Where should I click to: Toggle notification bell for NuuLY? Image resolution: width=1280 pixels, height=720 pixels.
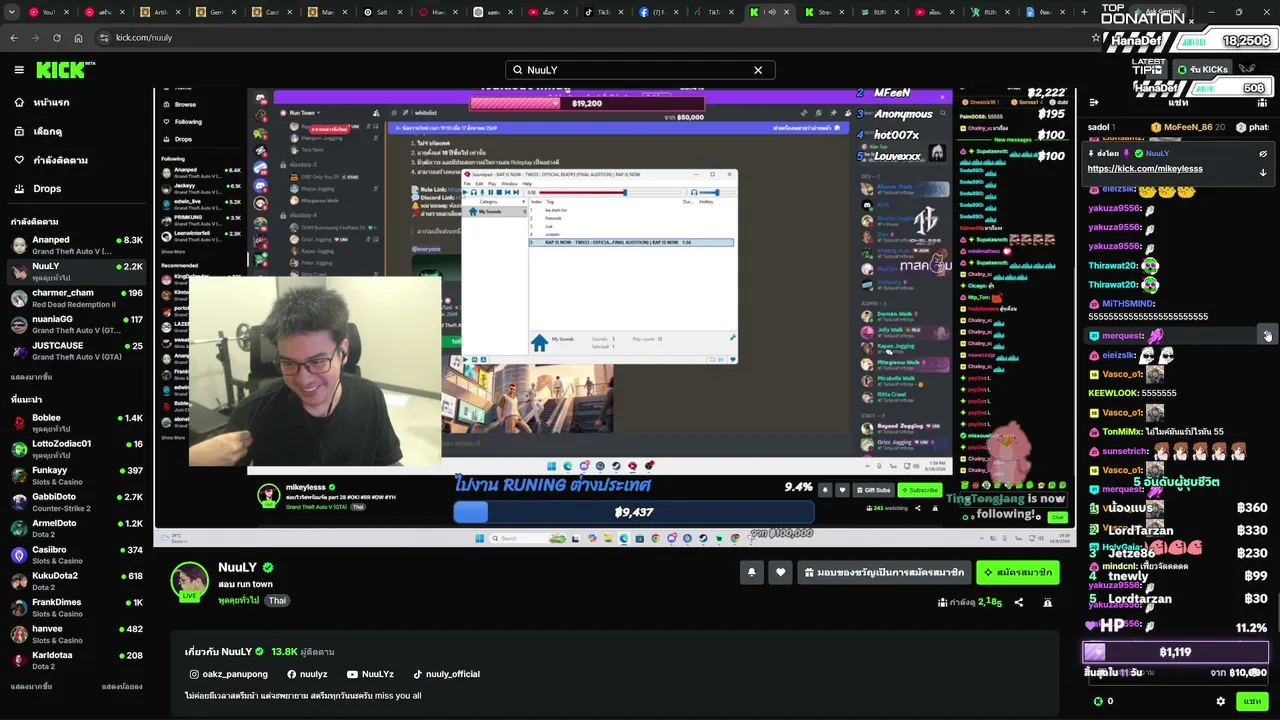point(752,572)
